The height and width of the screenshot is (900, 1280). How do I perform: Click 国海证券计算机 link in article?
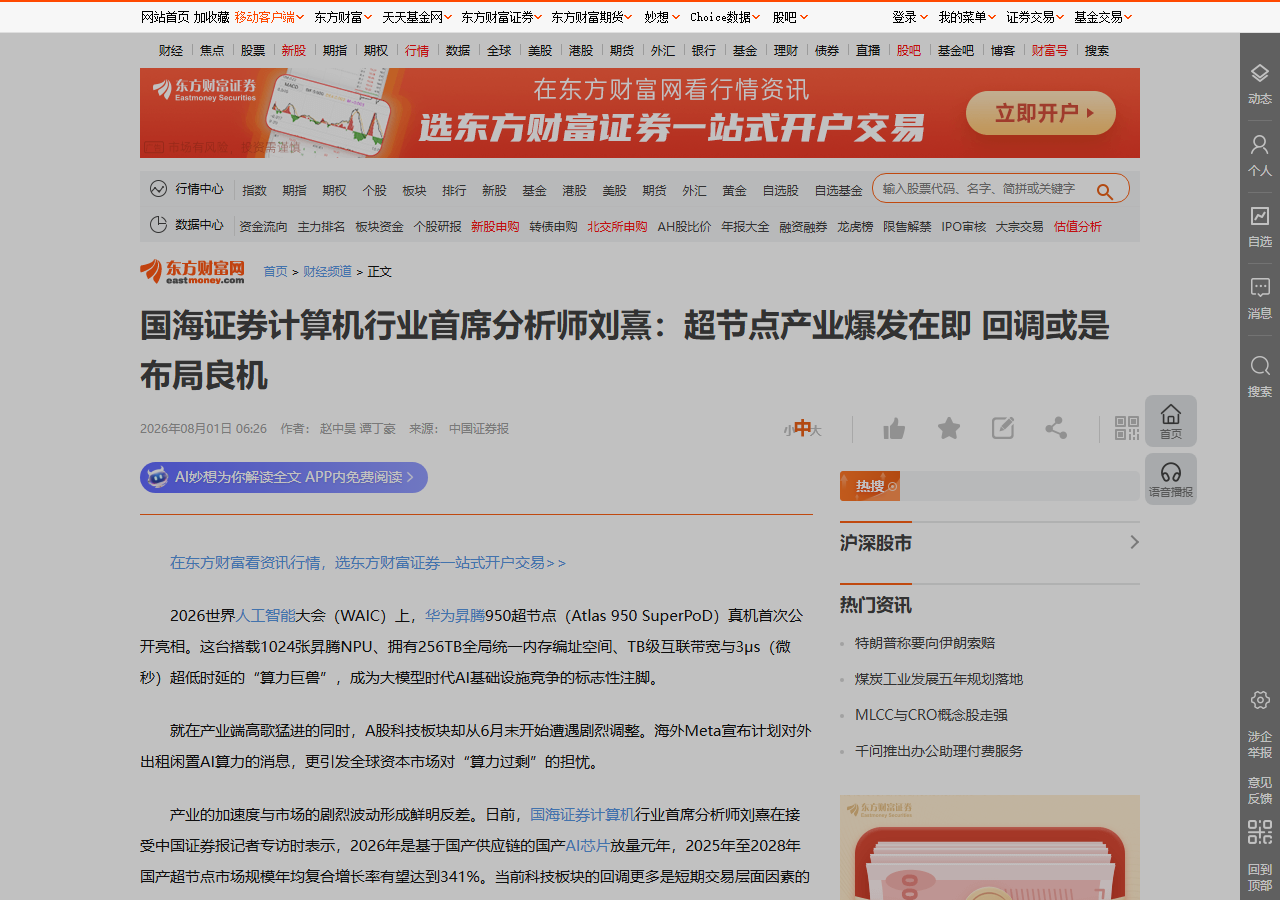point(582,814)
